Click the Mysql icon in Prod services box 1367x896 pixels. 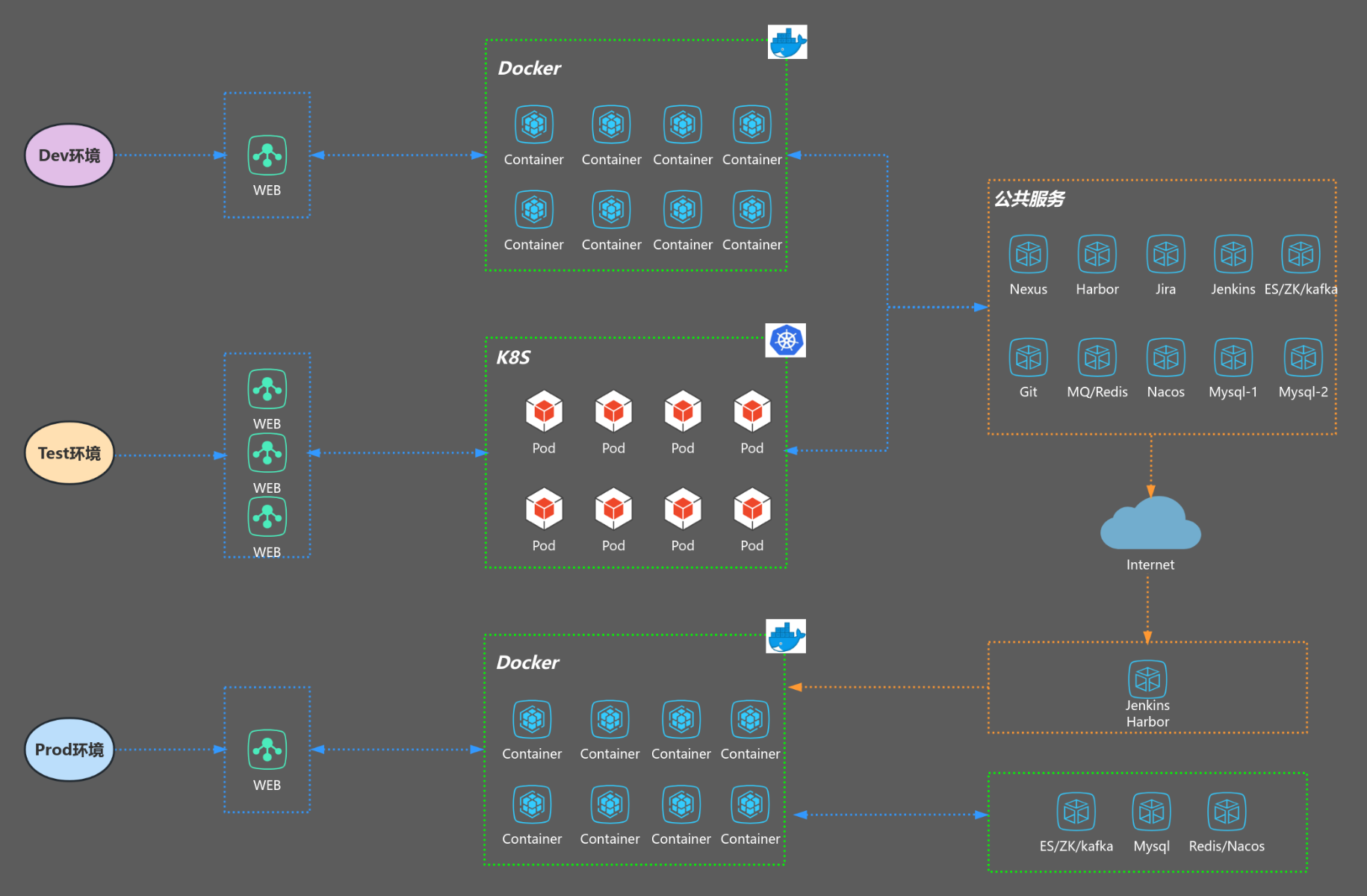coord(1151,812)
